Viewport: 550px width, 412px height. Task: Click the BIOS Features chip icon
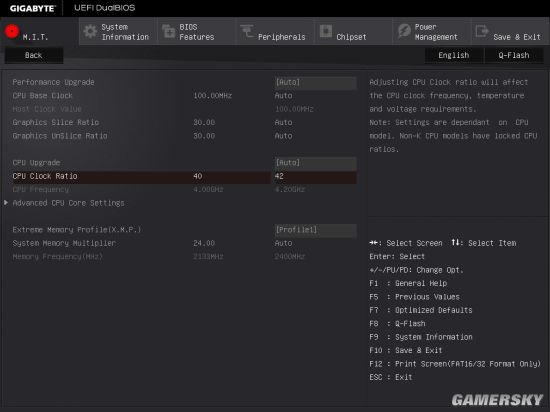[x=169, y=32]
